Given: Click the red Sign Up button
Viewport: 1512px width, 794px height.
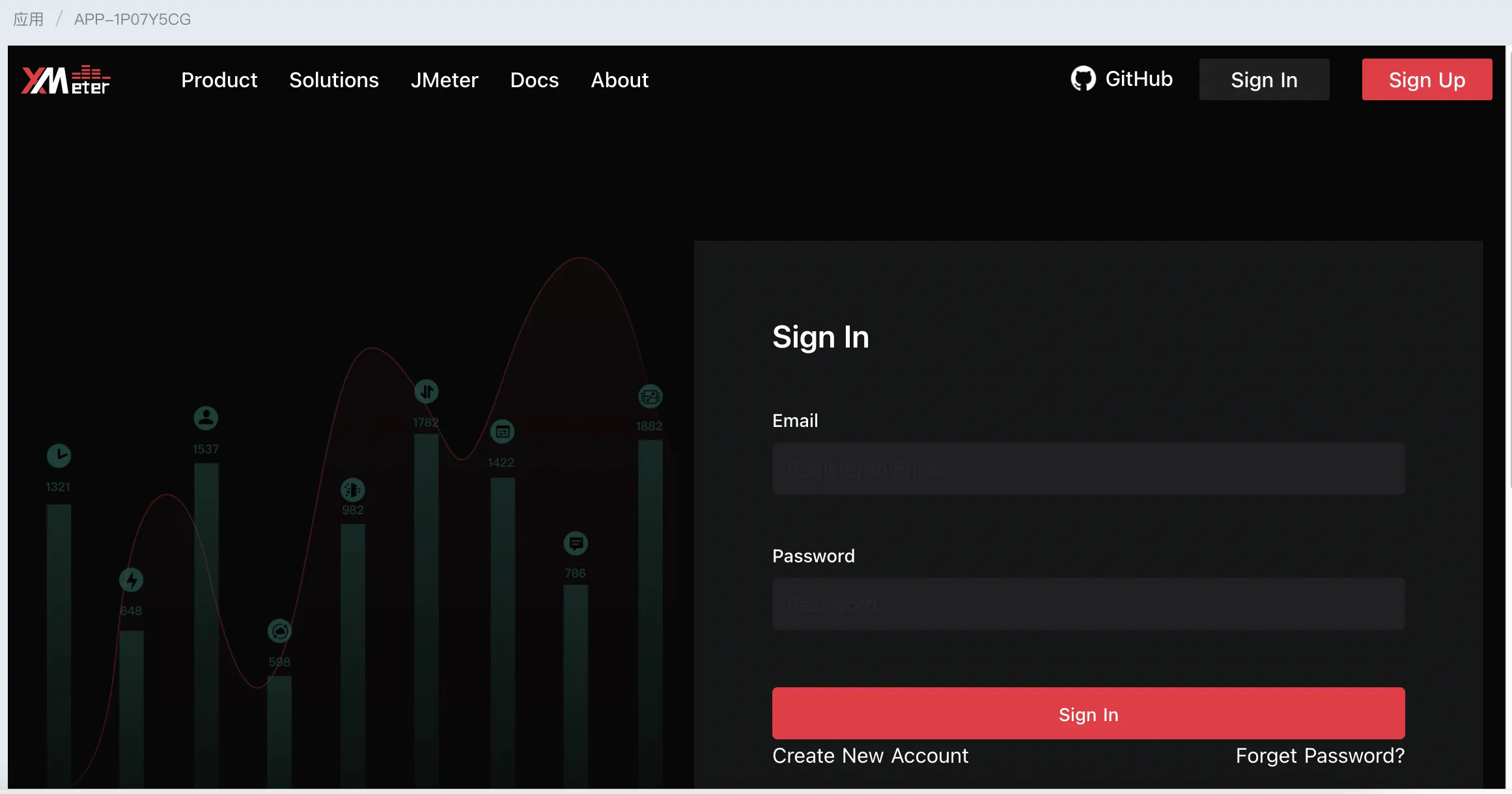Looking at the screenshot, I should pyautogui.click(x=1426, y=79).
